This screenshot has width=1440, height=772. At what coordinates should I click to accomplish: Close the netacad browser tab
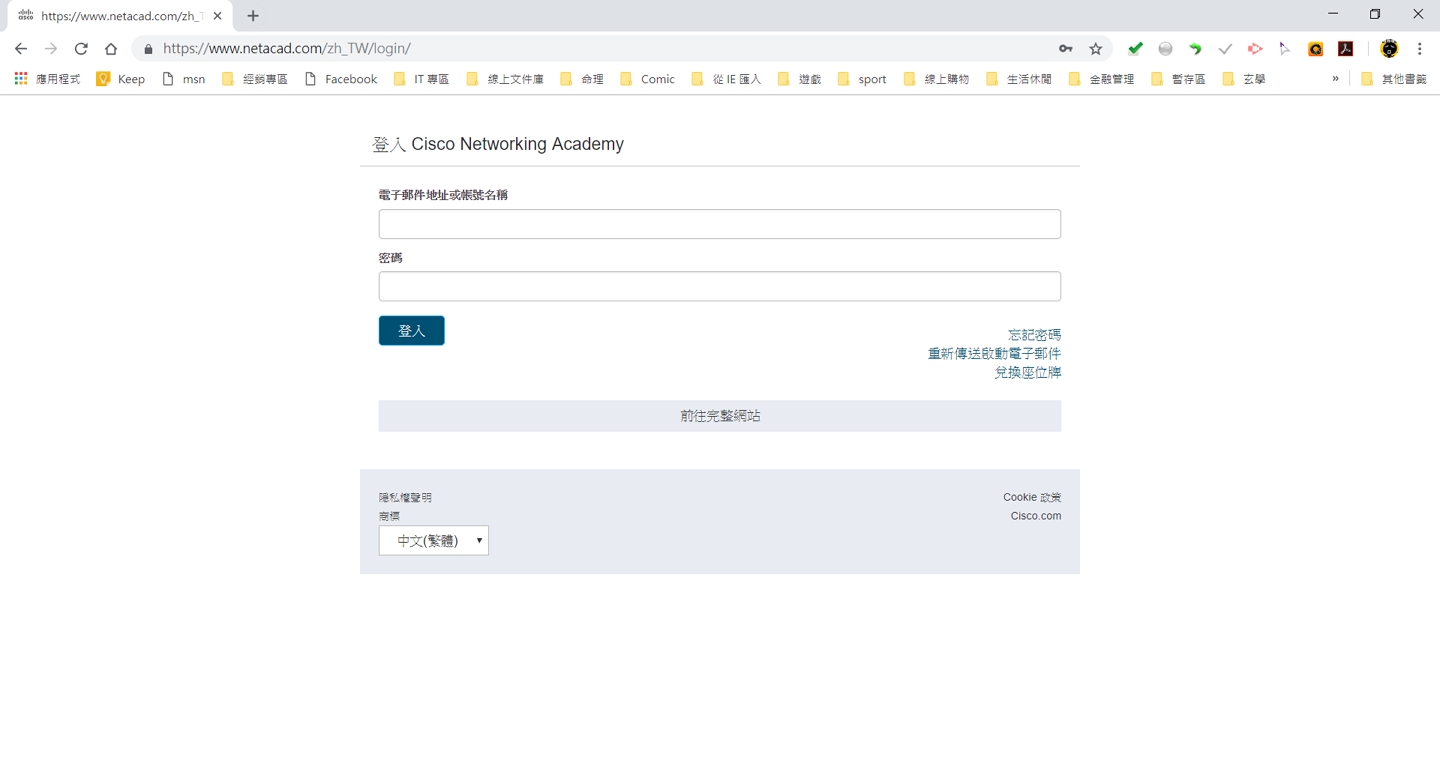coord(217,16)
